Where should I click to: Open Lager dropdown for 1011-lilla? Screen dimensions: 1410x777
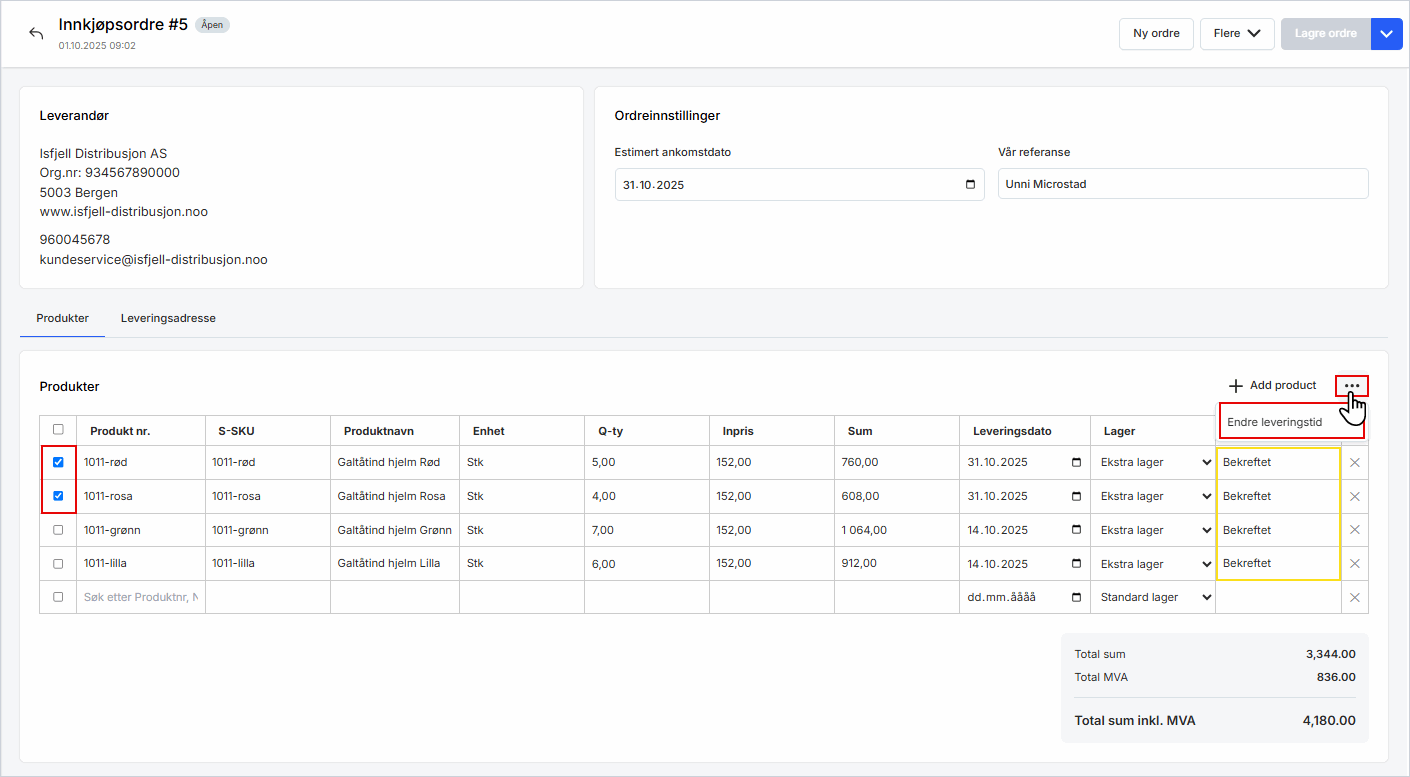point(1155,564)
